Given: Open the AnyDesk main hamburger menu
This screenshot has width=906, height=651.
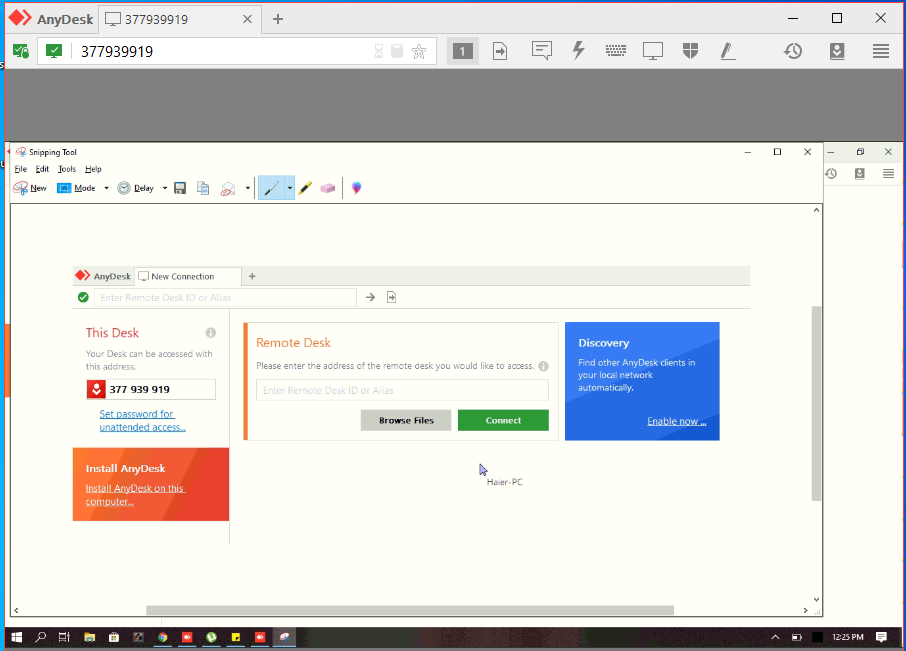Looking at the screenshot, I should tap(881, 51).
